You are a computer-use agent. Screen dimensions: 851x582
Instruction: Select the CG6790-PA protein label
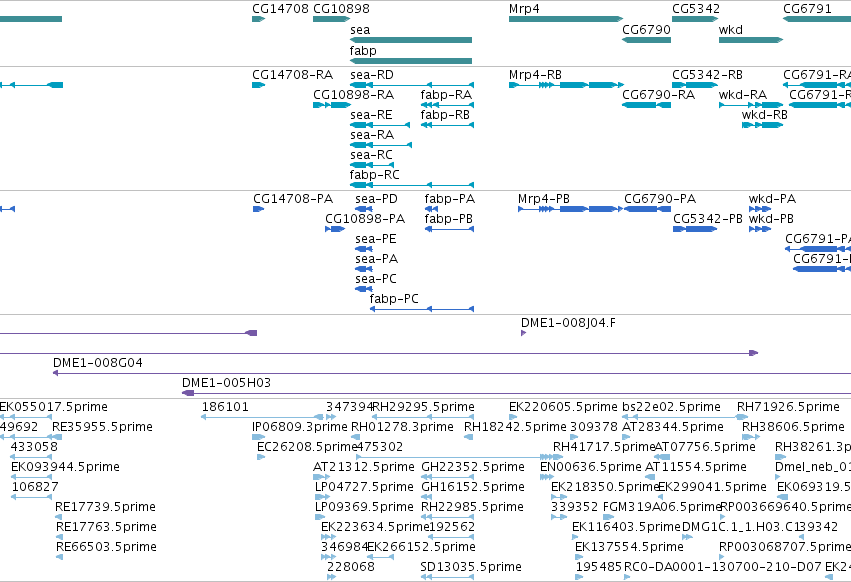(659, 199)
